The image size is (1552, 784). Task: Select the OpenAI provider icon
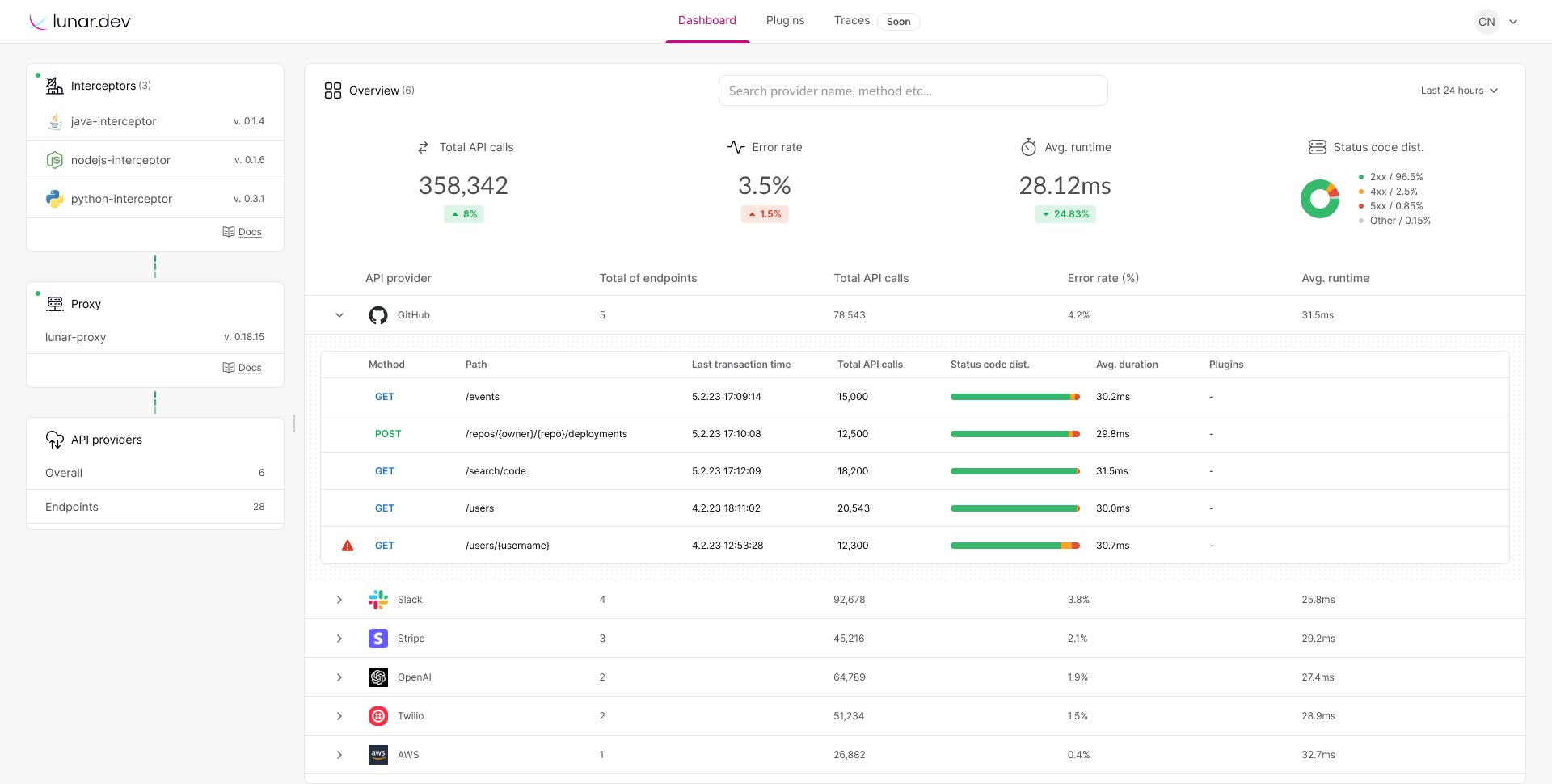(377, 677)
